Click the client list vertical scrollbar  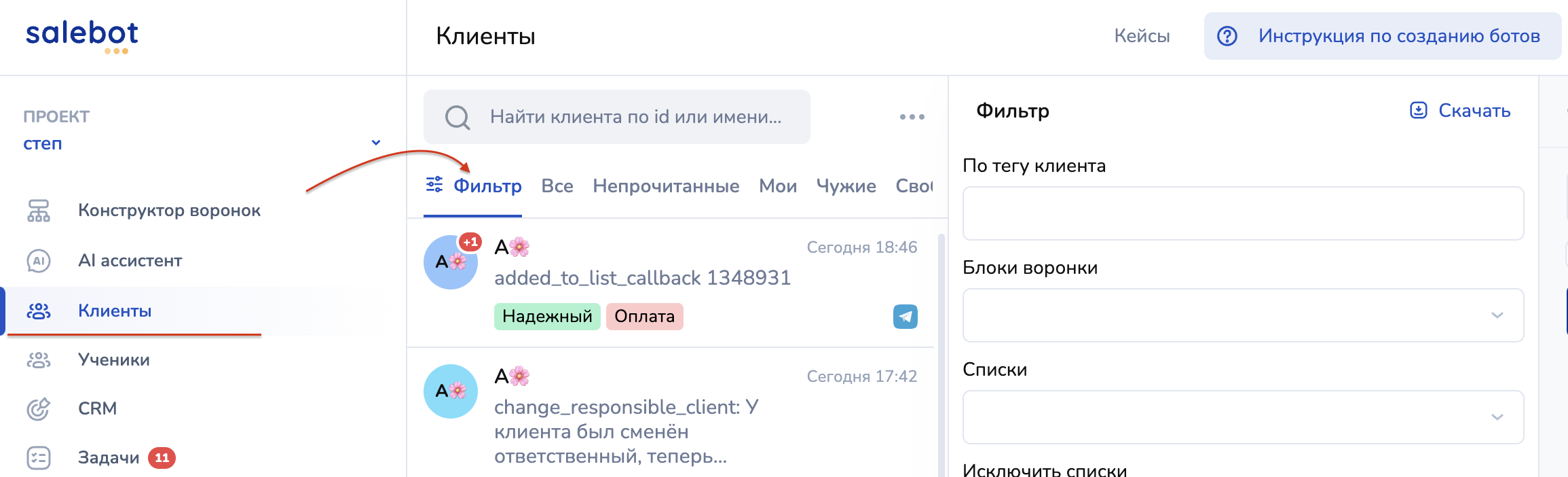[x=941, y=353]
